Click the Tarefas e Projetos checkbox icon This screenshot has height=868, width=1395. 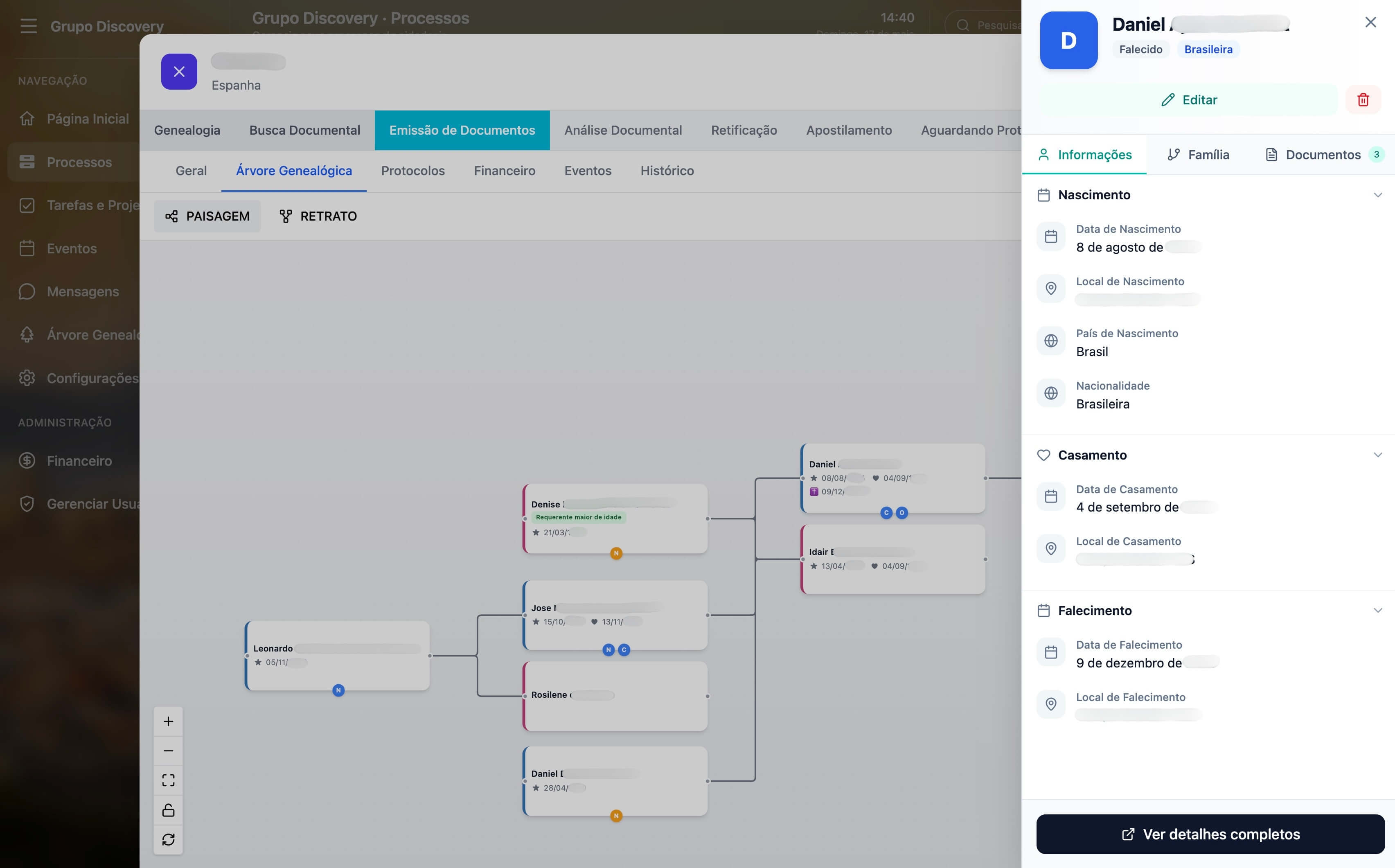point(27,205)
